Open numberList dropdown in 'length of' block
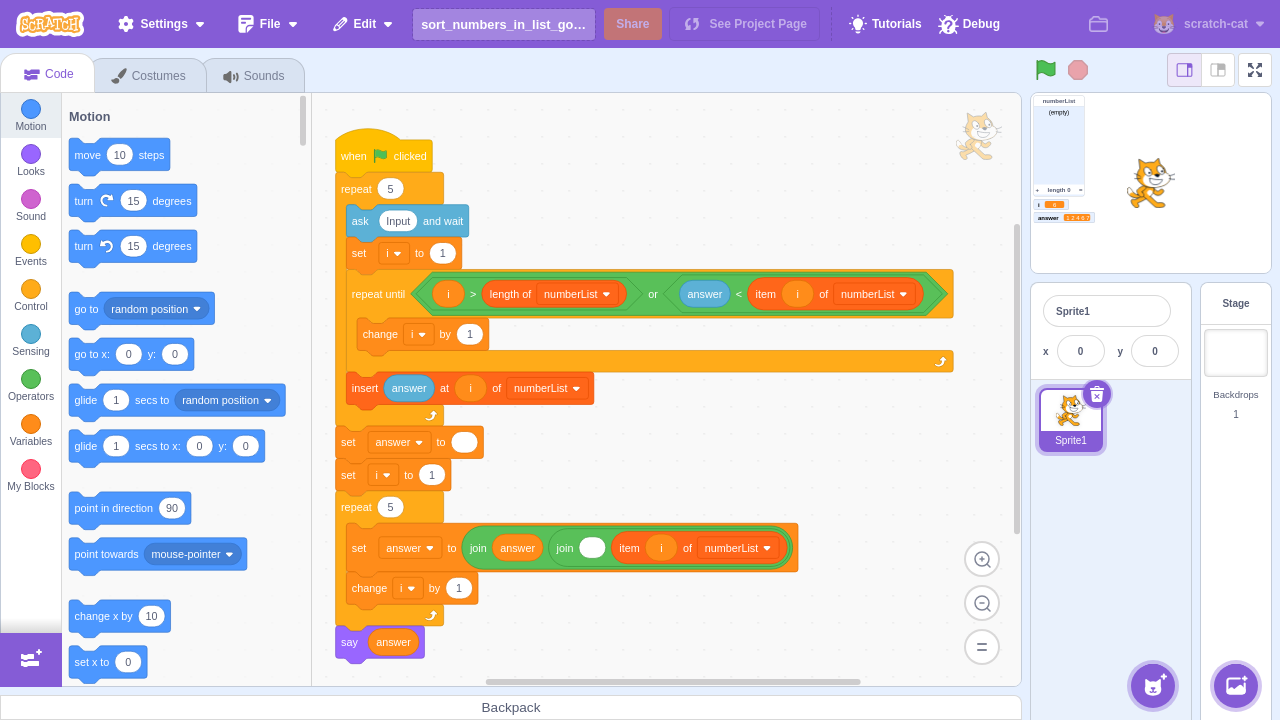 (578, 294)
